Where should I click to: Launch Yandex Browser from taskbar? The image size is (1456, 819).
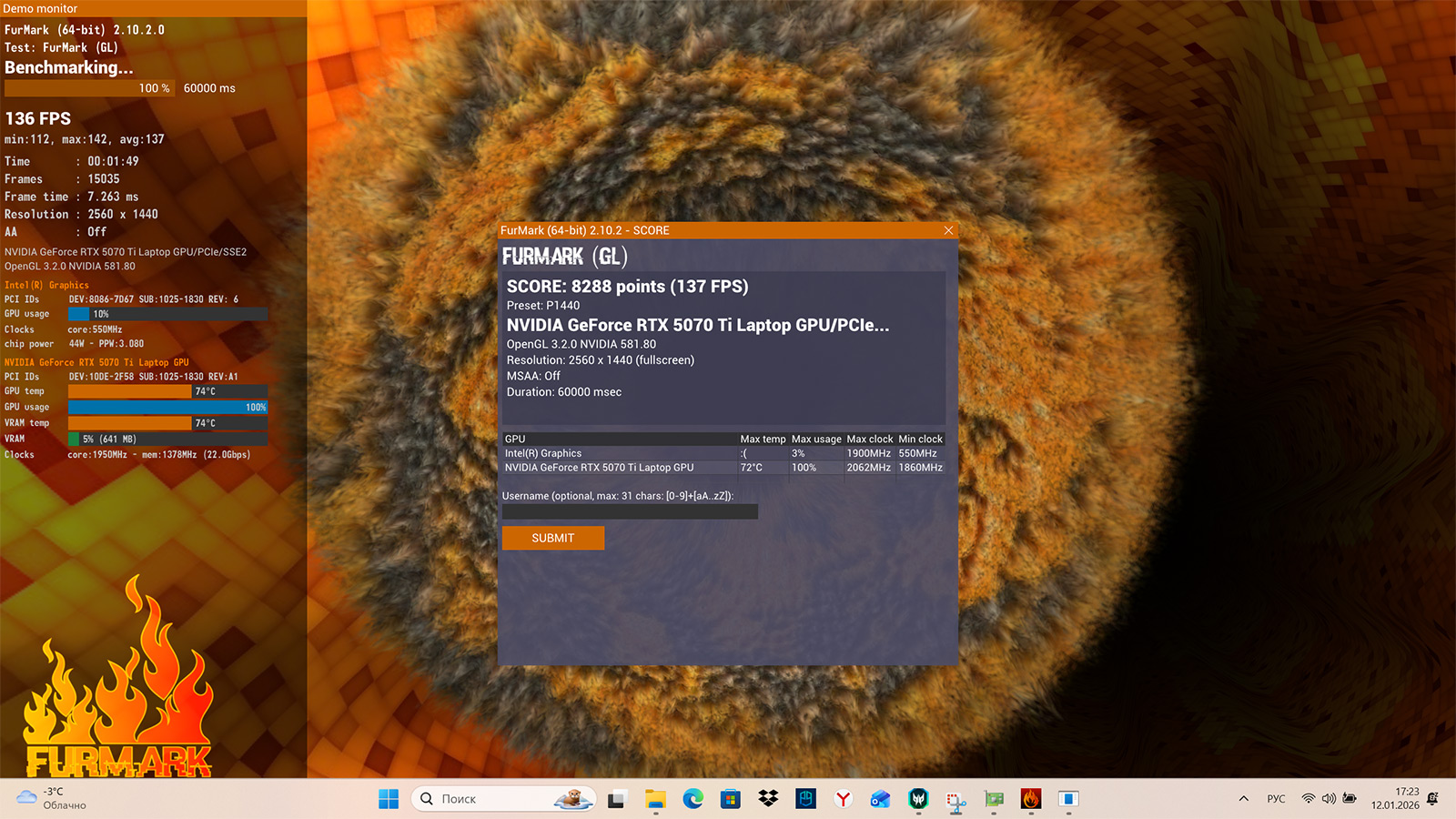[844, 799]
